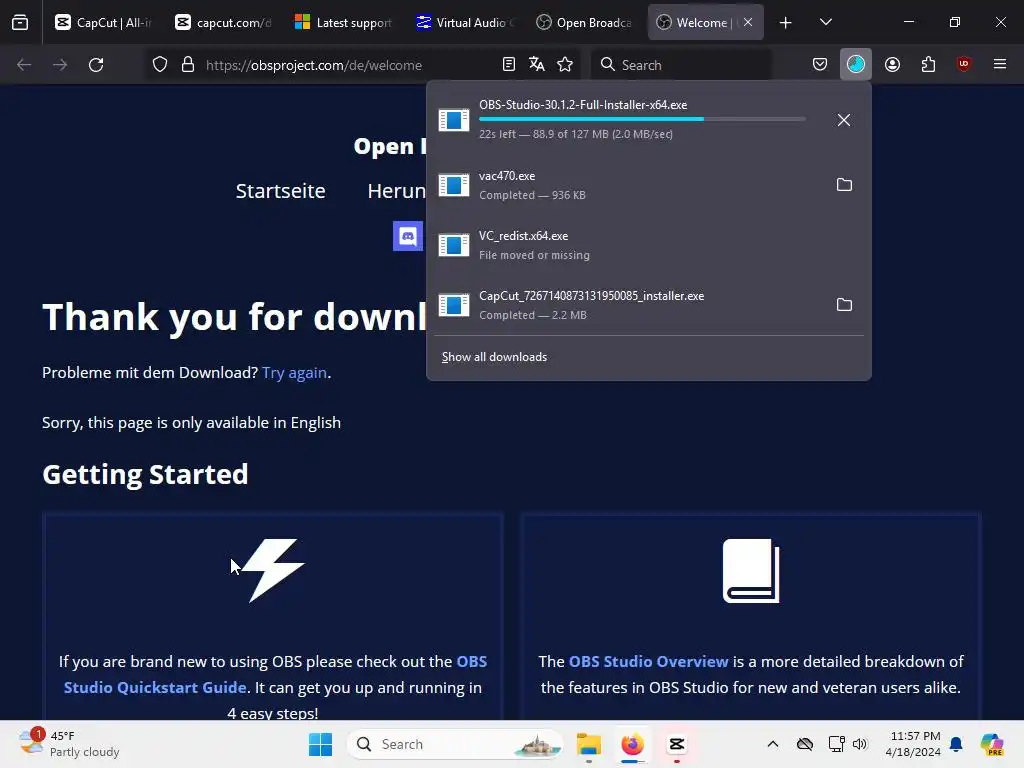Click the browser Search field
This screenshot has width=1024, height=768.
(680, 65)
